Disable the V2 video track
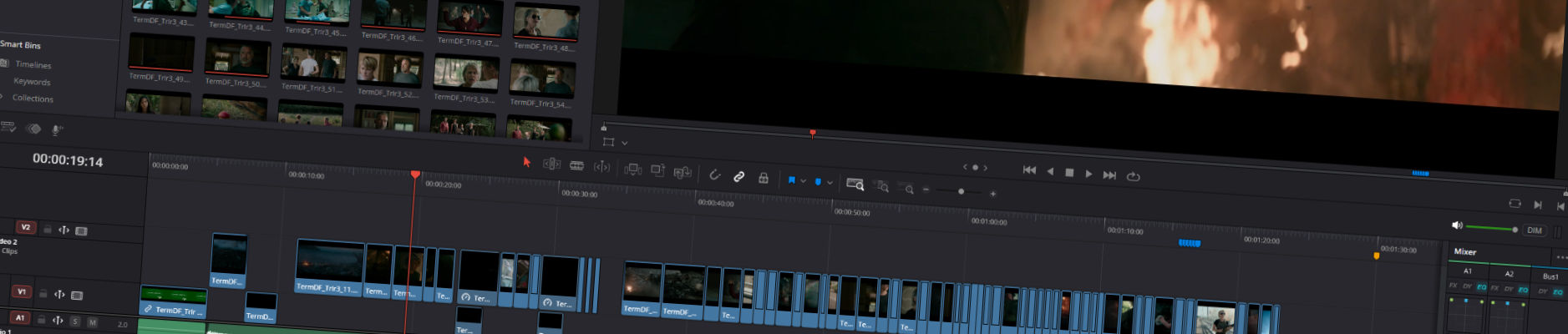Screen dimensions: 1568x334 (81, 230)
